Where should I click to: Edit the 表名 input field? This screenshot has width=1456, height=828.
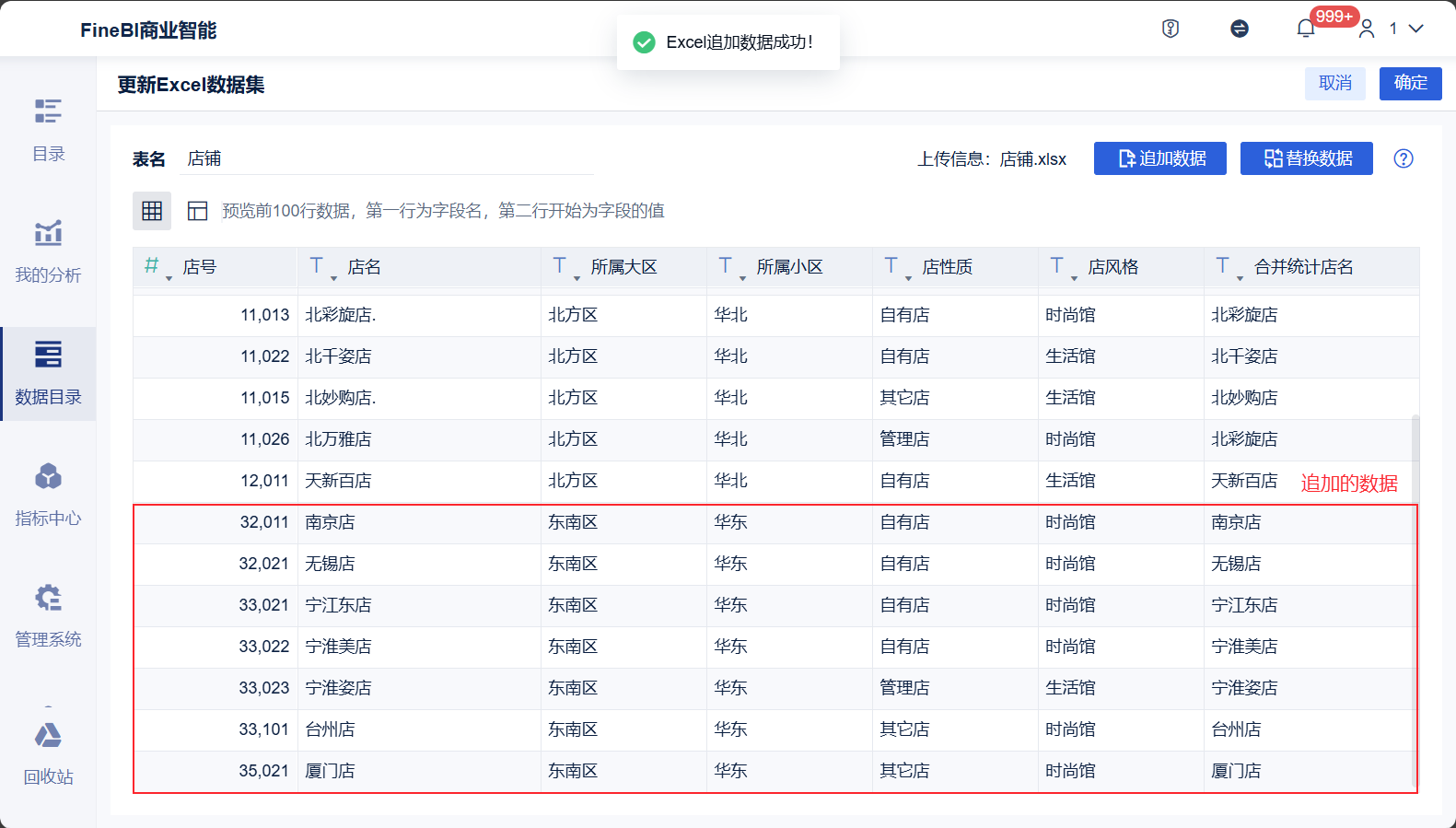click(387, 158)
